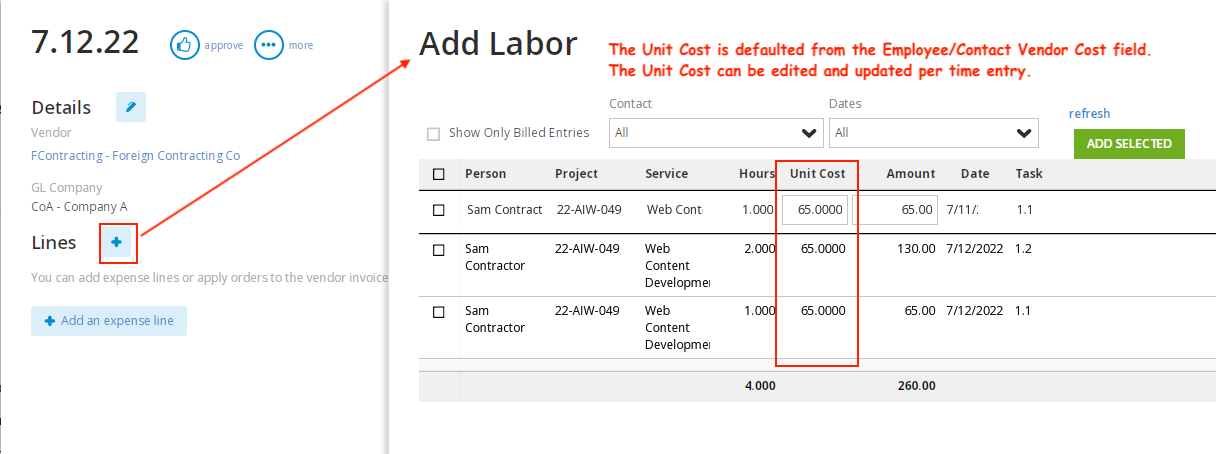Open the Dates dropdown filter
The width and height of the screenshot is (1216, 454).
934,132
